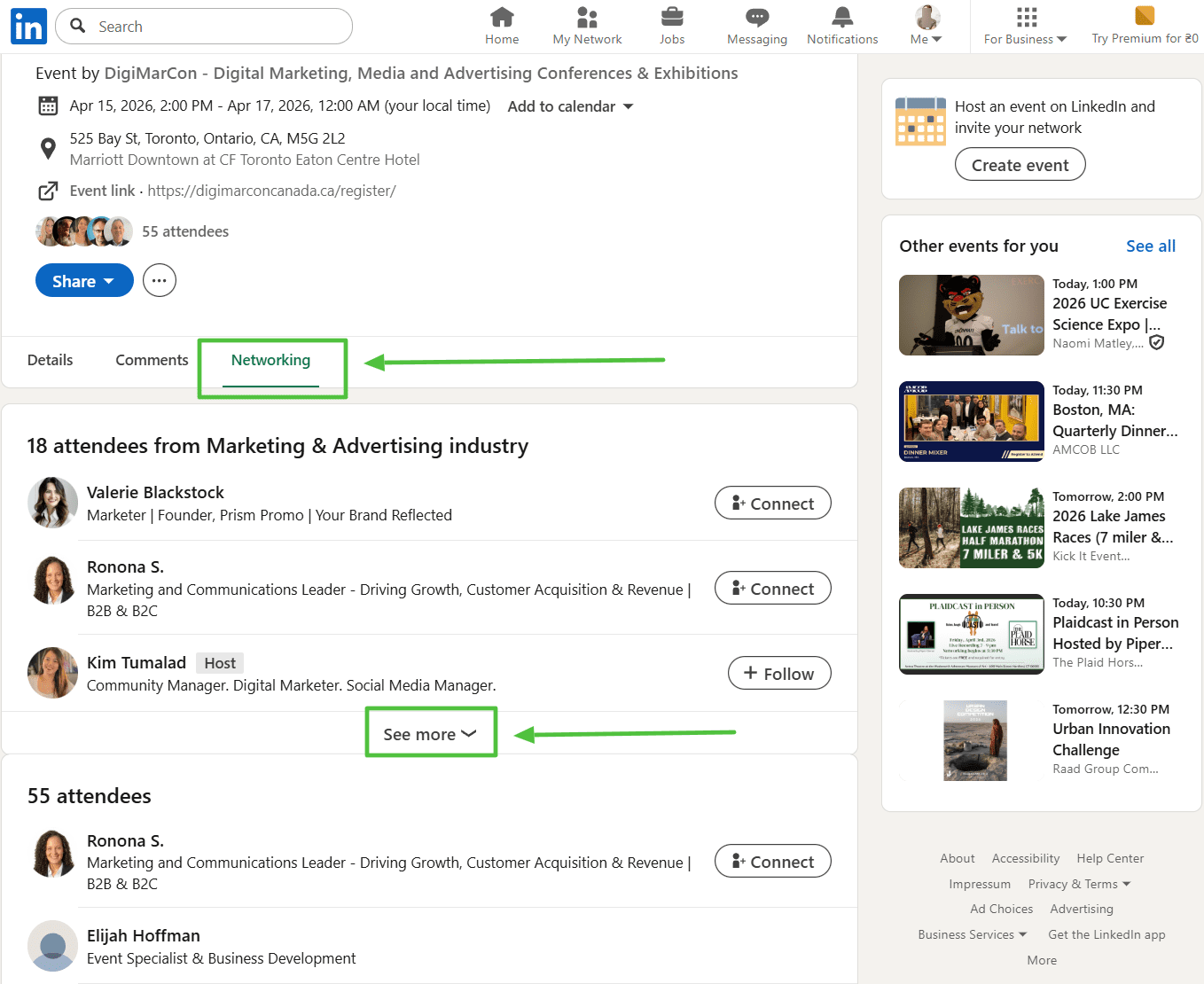
Task: Open My Network icon
Action: pyautogui.click(x=587, y=18)
